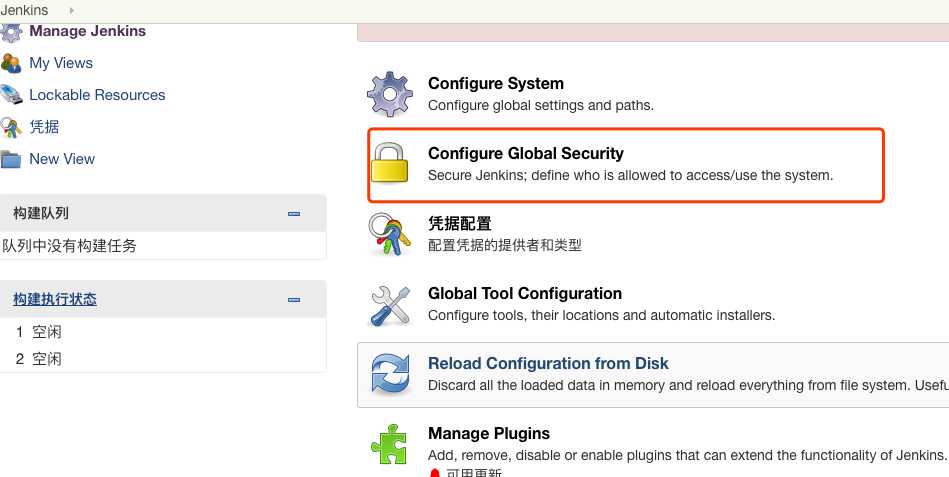Click the 构建队列 panel title

point(41,214)
